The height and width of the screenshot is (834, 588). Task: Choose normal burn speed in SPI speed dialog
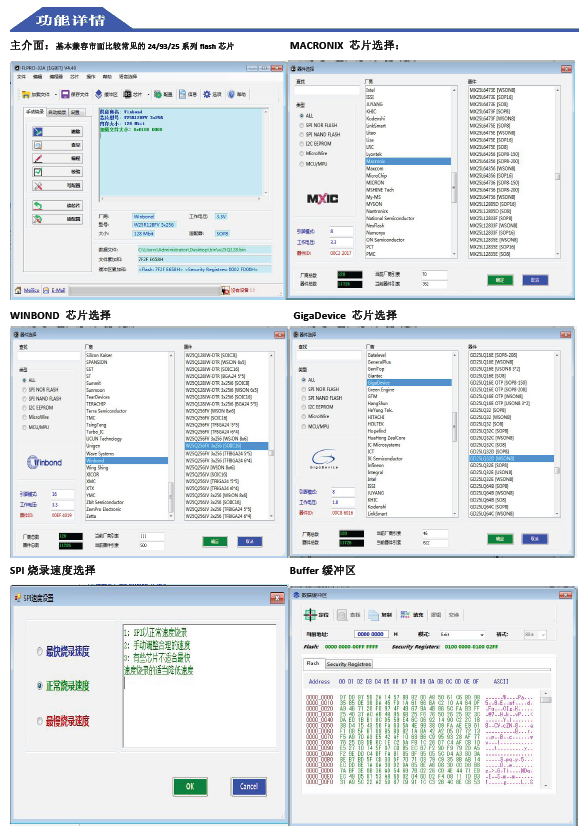point(63,686)
